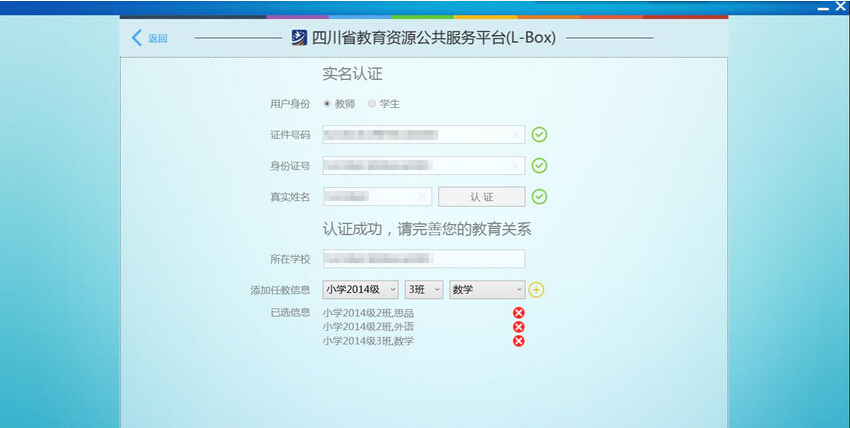Click the 已选信息 label
850x428 pixels.
(x=291, y=312)
